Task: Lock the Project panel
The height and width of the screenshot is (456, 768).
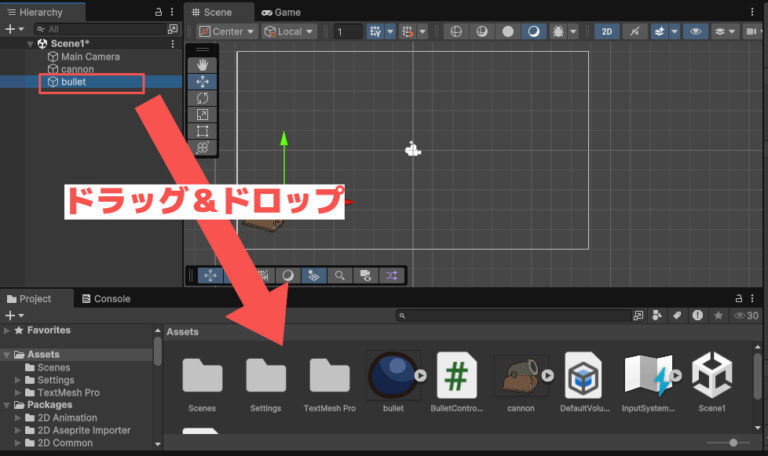Action: (739, 298)
